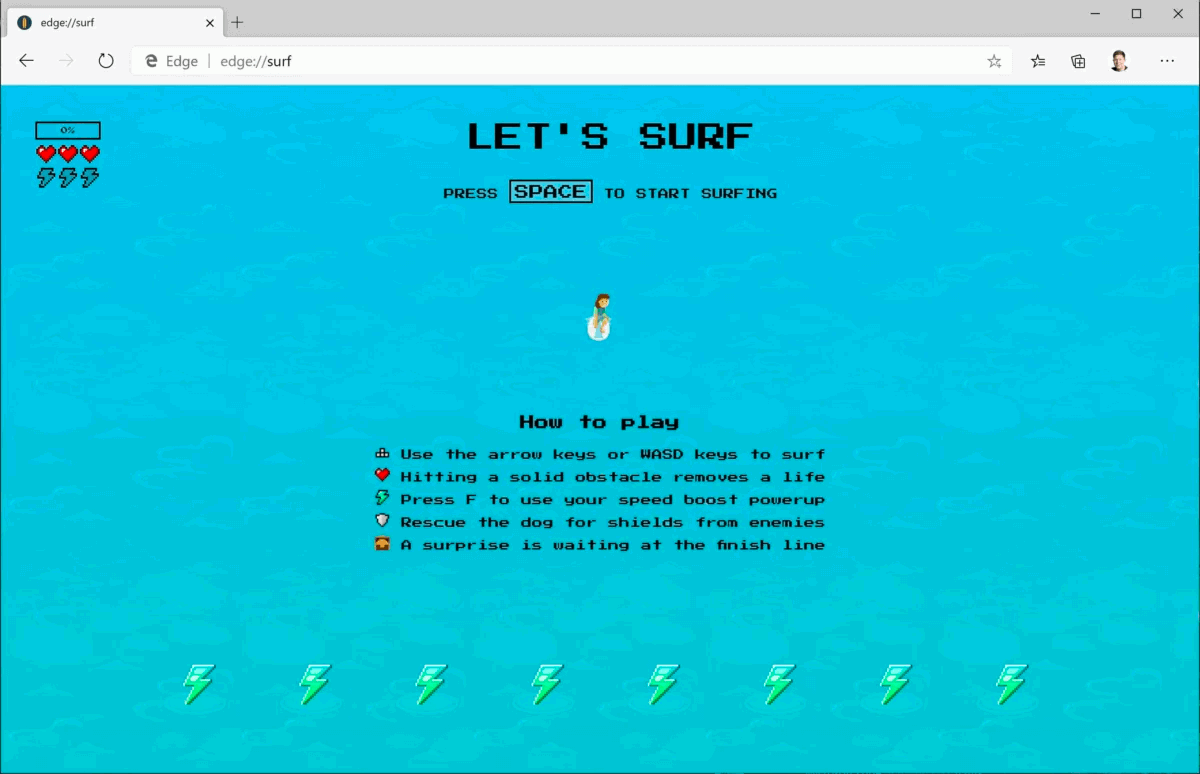Click the 0% progress bar at top left

[68, 130]
